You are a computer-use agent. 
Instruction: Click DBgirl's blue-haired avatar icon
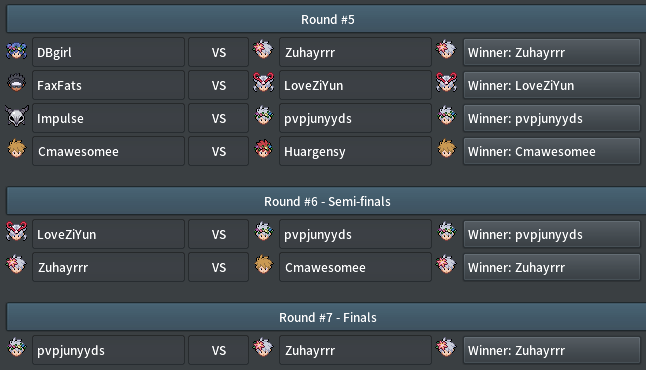click(x=16, y=51)
